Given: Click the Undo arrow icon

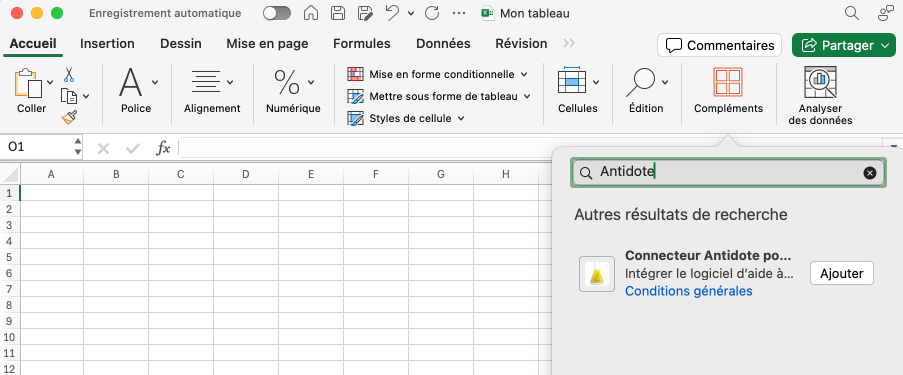Looking at the screenshot, I should coord(392,13).
